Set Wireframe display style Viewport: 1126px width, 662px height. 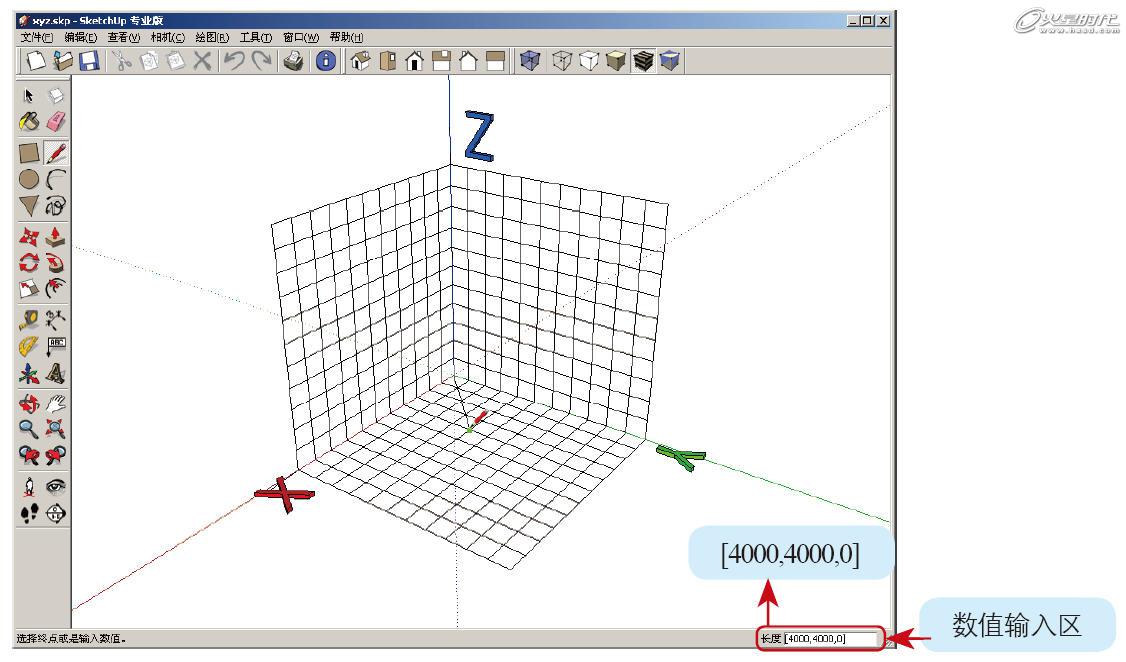(562, 61)
